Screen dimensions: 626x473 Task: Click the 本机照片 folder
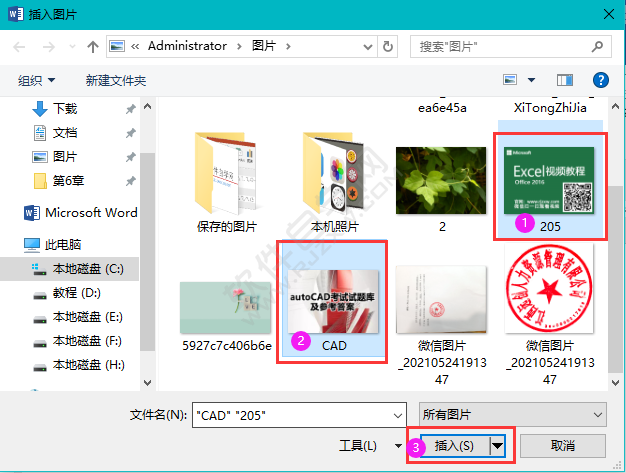tap(335, 183)
